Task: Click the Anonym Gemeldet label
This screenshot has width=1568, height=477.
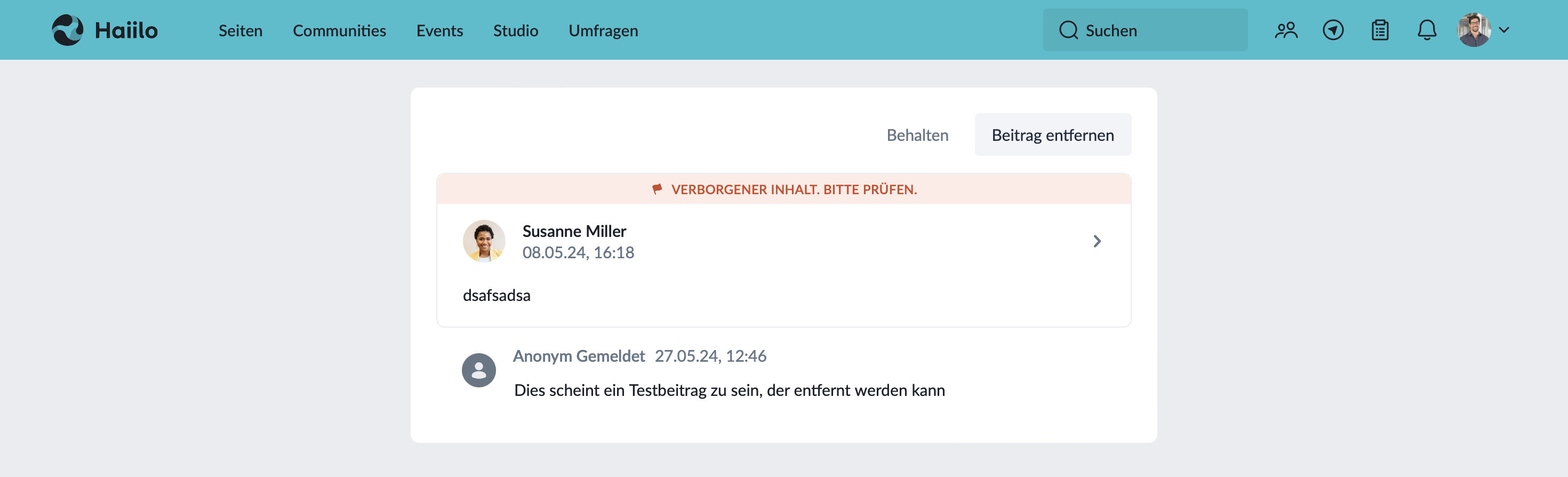Action: (578, 356)
